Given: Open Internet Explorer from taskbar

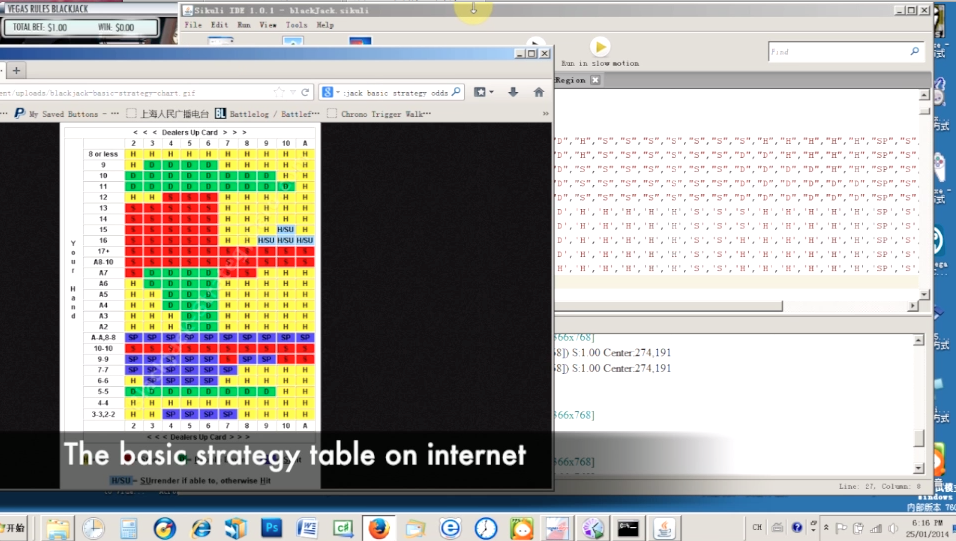Looking at the screenshot, I should tap(201, 528).
